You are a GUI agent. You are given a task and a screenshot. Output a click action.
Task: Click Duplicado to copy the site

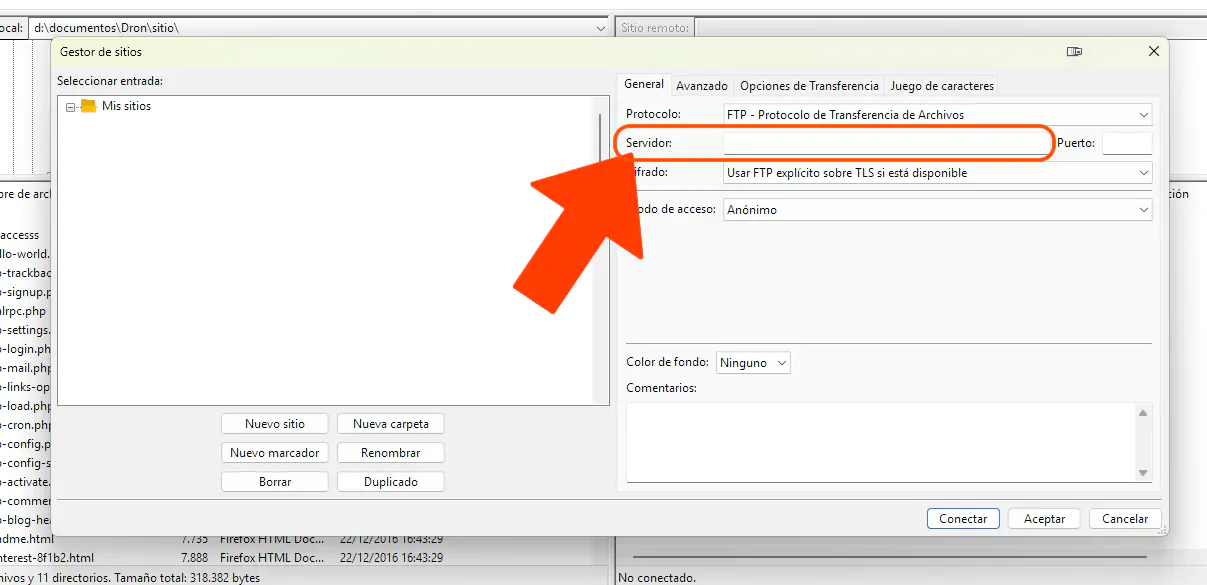[x=390, y=481]
